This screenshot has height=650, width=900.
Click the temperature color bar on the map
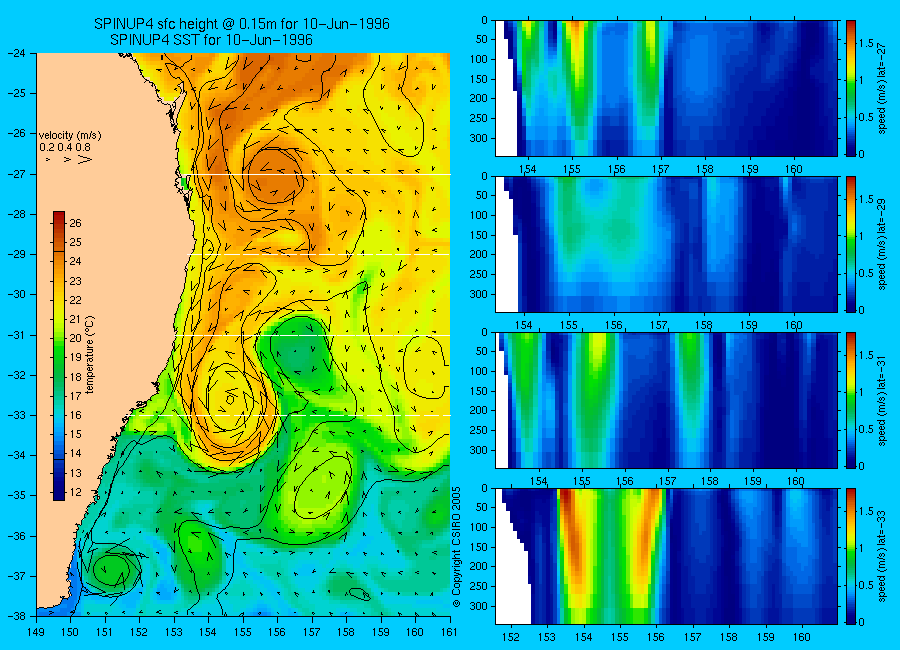pyautogui.click(x=59, y=356)
